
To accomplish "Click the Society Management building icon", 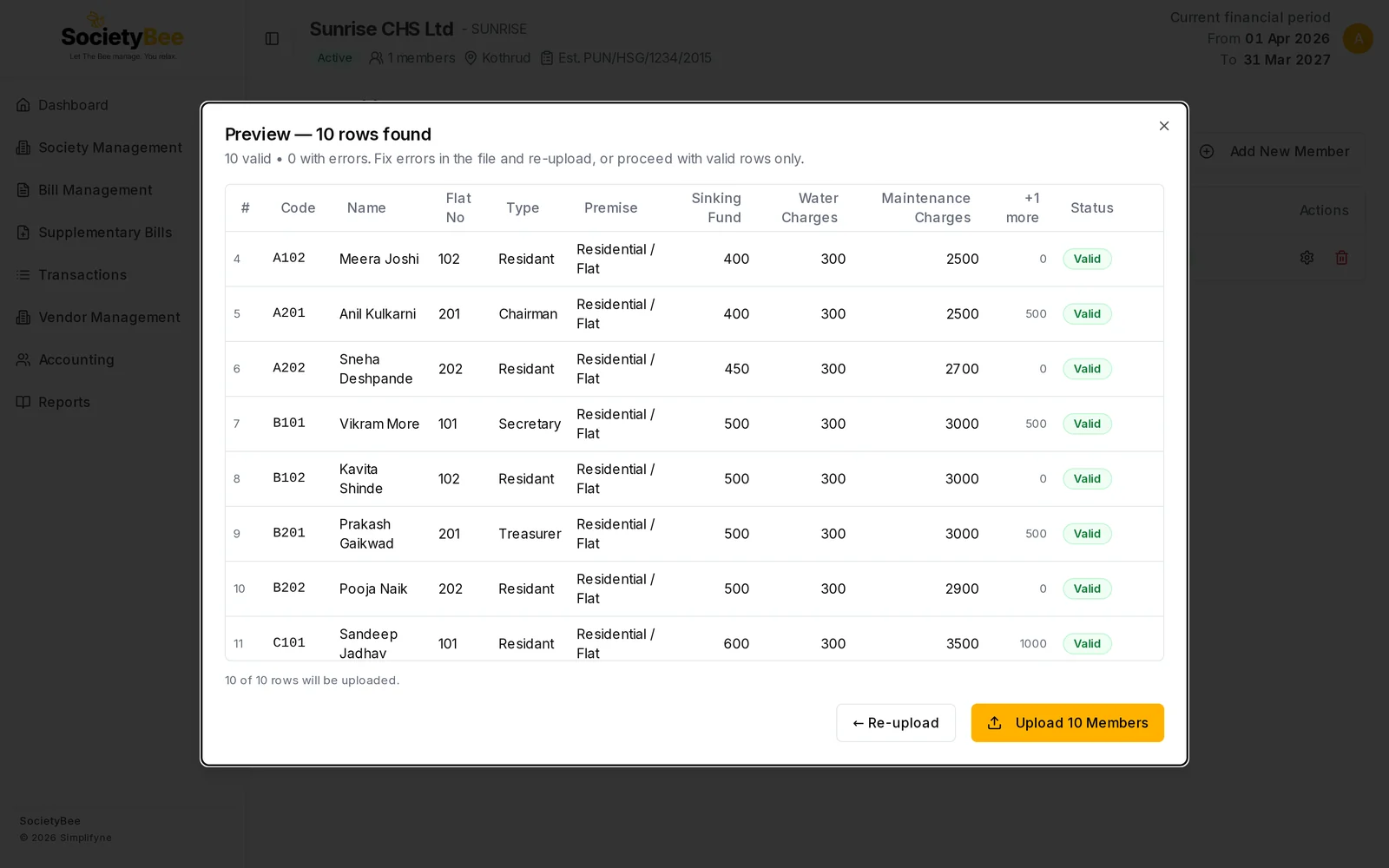I will coord(23,148).
